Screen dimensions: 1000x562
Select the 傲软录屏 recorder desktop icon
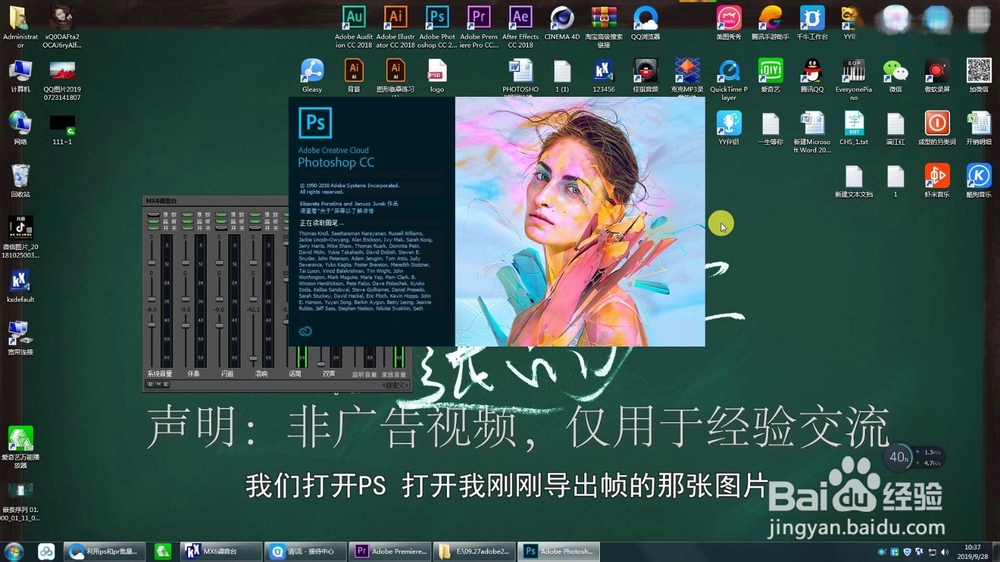[x=937, y=75]
